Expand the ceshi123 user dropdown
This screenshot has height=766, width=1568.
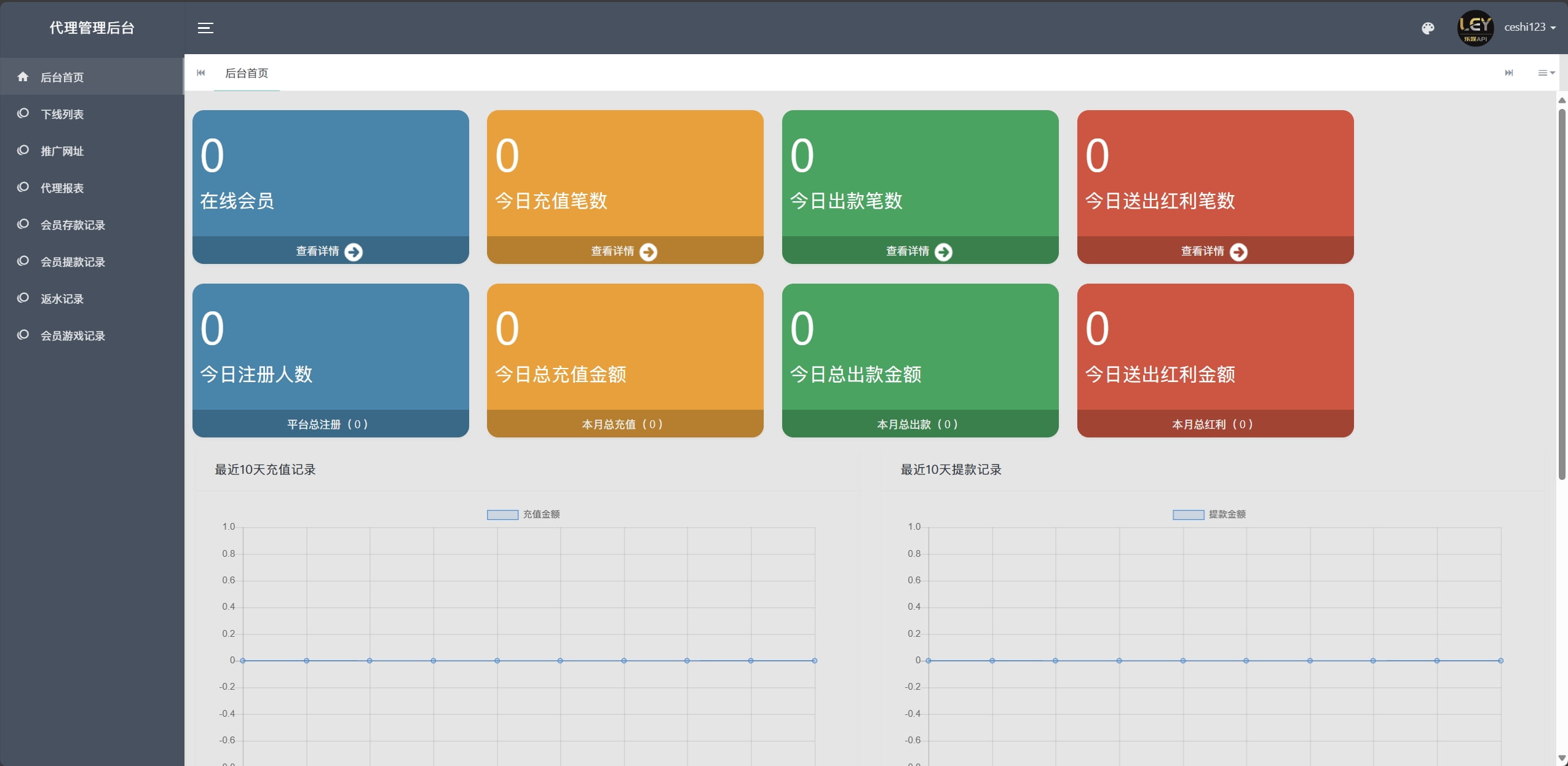point(1530,27)
